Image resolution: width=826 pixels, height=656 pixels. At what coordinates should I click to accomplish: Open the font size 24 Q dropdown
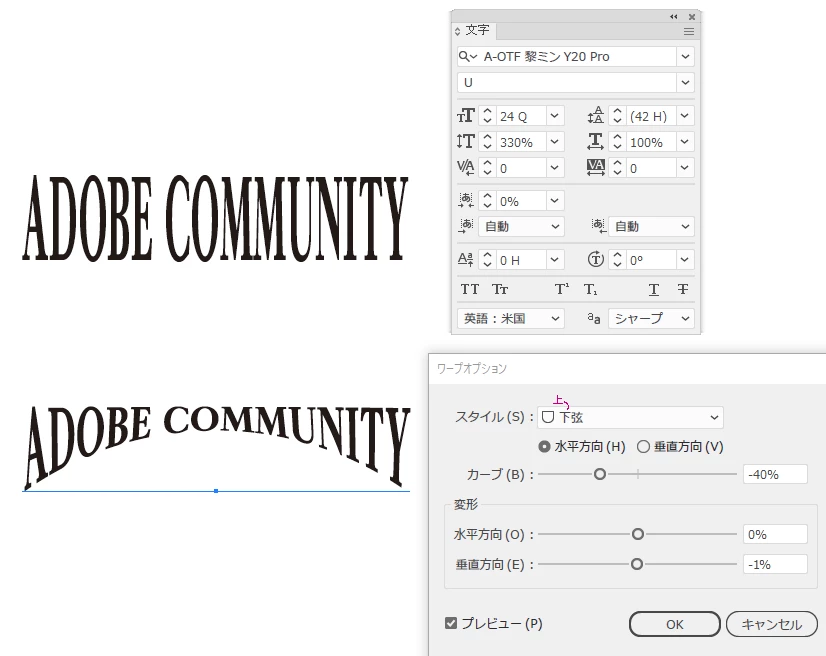pos(555,116)
